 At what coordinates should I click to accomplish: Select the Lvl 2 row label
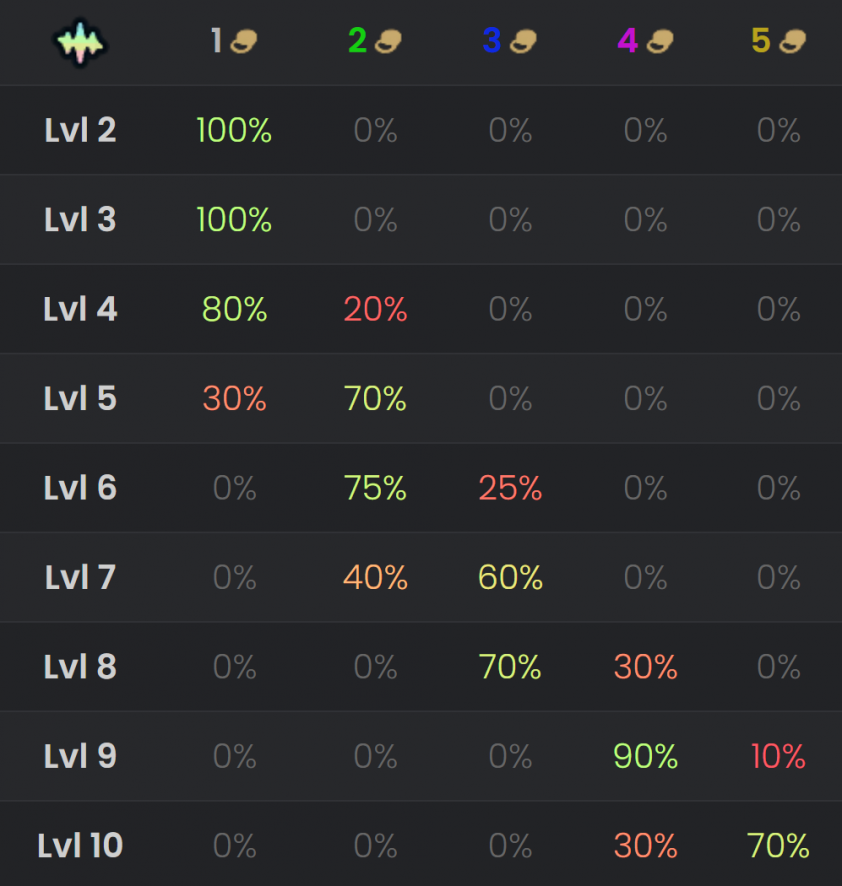pyautogui.click(x=80, y=130)
